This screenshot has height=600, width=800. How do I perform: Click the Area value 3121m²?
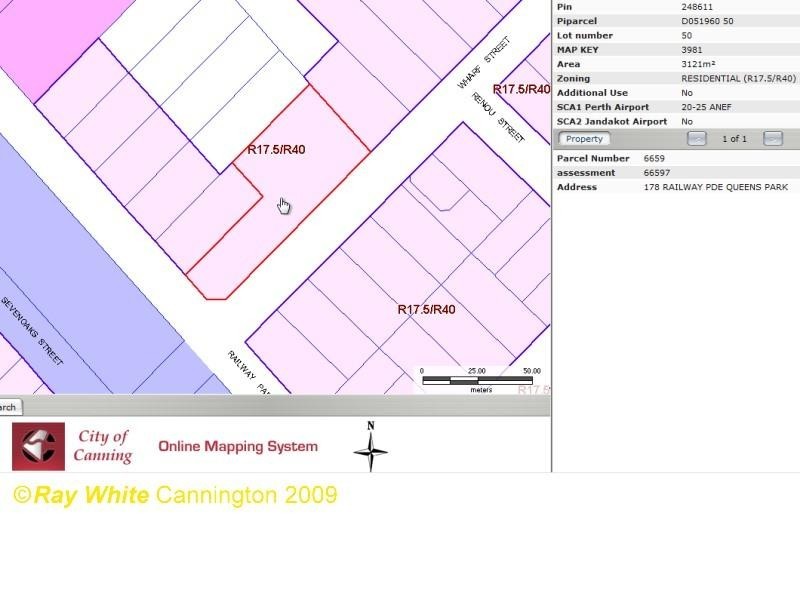701,64
